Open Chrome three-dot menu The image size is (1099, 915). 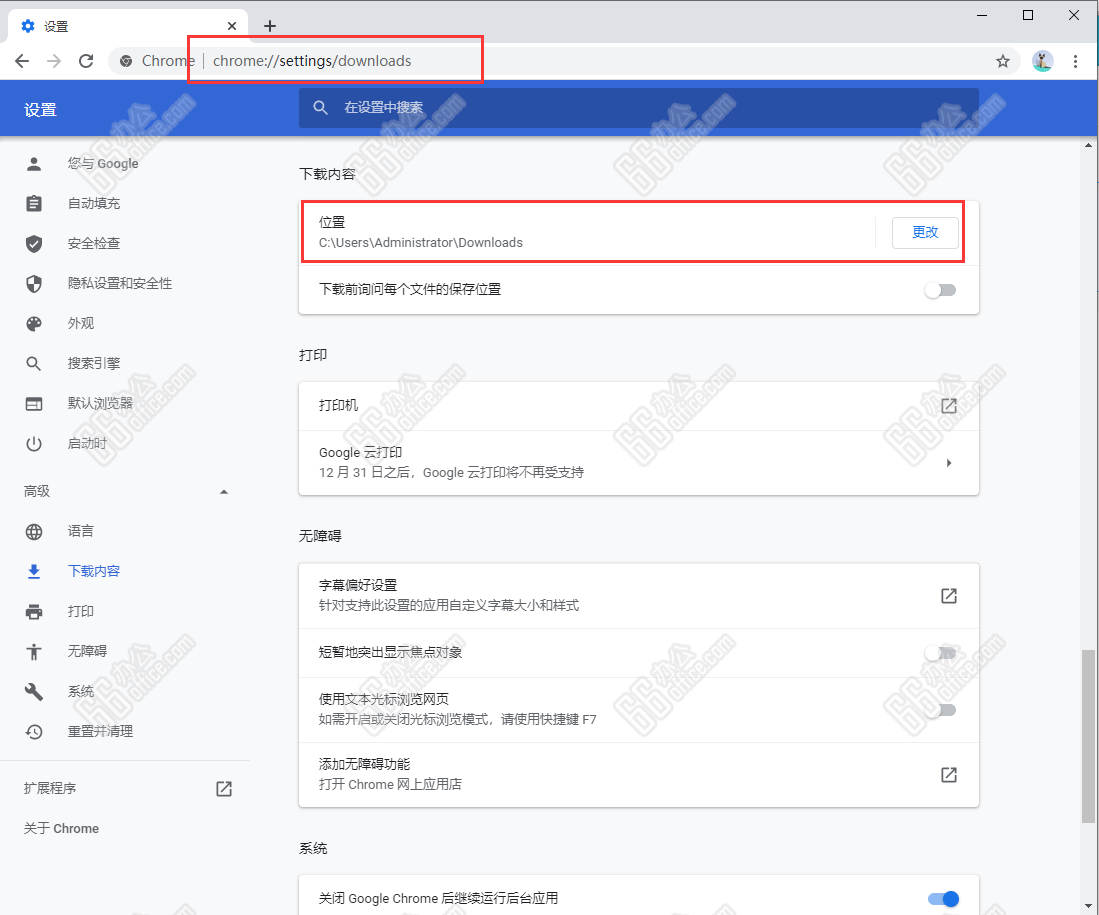click(x=1075, y=61)
